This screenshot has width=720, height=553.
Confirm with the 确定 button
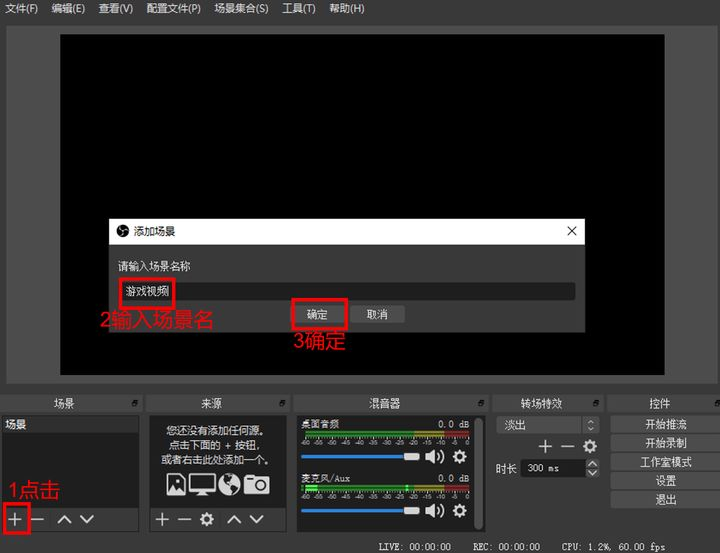317,314
